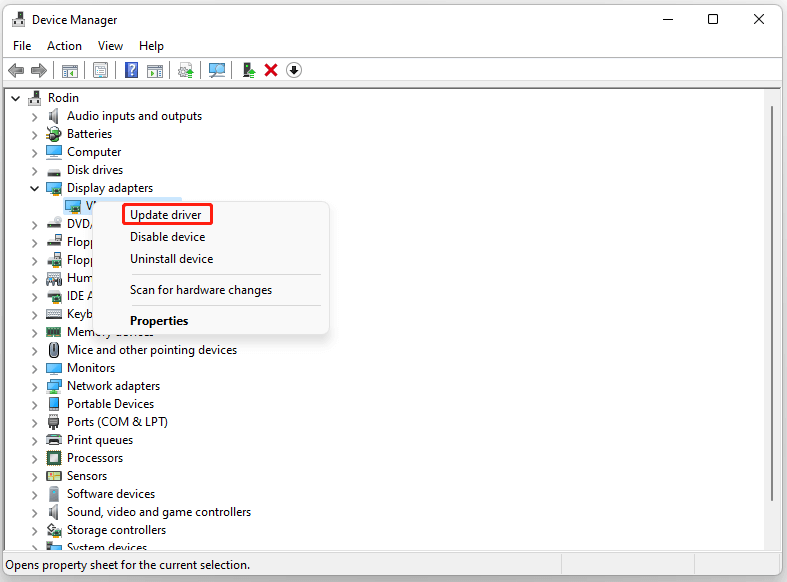Click the down-arrow Disable device toolbar icon
Screen dimensions: 787x582
coord(294,70)
